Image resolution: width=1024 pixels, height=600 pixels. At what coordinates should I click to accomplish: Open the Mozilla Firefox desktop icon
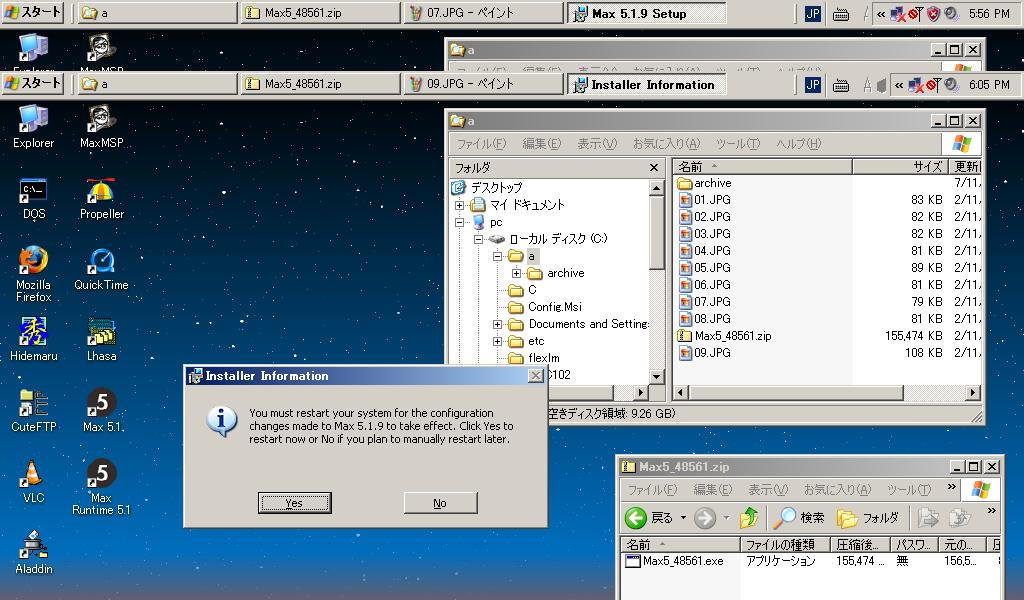point(33,262)
